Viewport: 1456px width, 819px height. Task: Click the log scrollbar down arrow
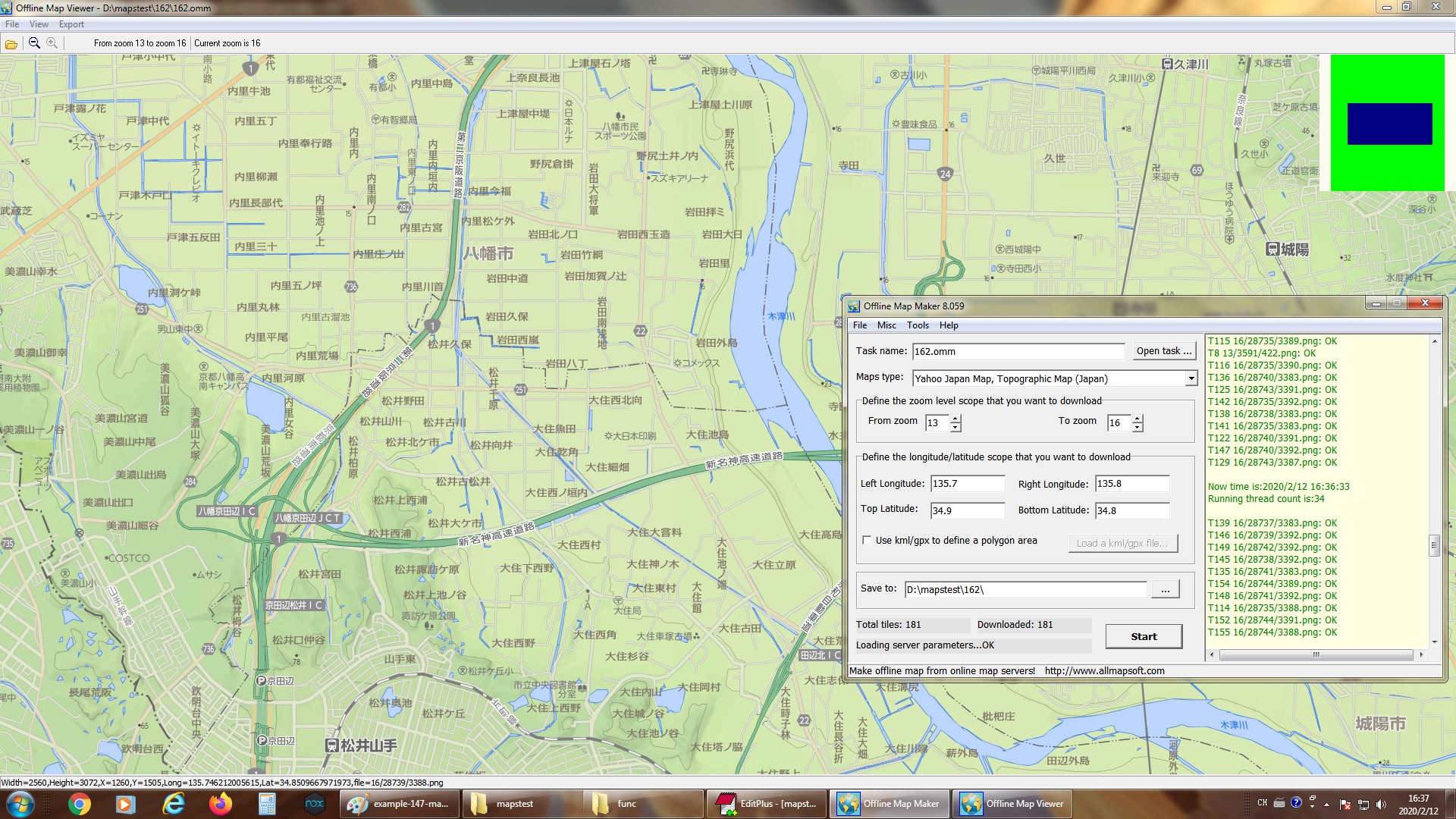coord(1434,642)
